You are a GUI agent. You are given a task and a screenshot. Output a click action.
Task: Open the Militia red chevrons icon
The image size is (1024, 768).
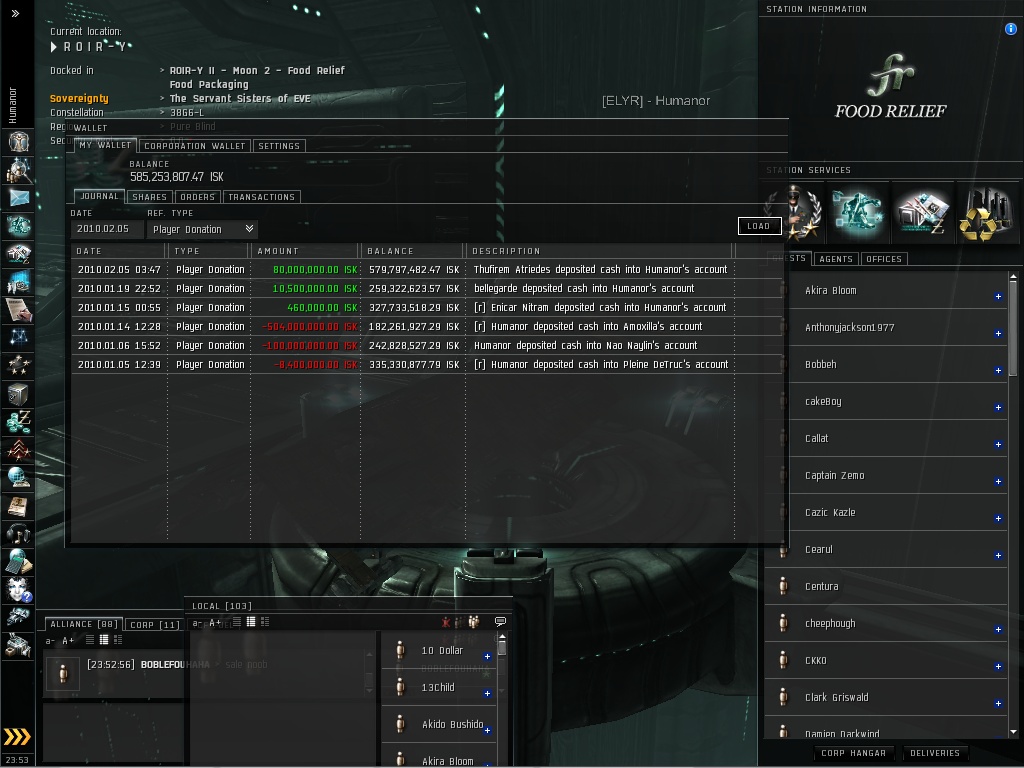(x=18, y=450)
